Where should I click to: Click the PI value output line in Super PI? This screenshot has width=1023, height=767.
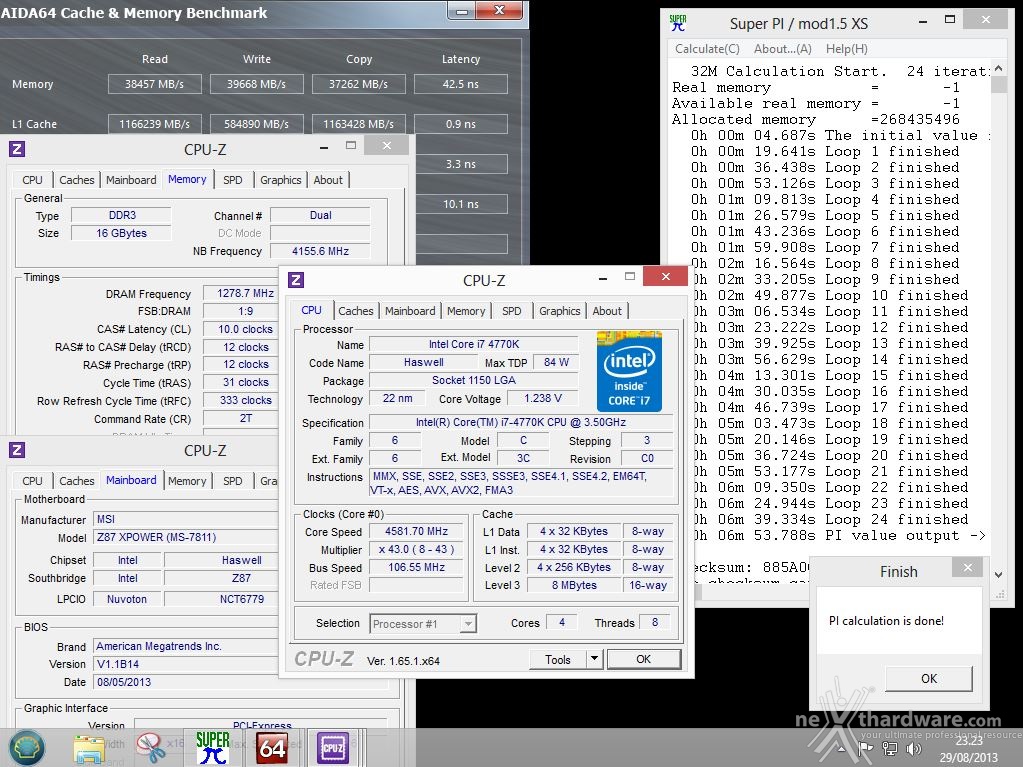click(x=838, y=536)
